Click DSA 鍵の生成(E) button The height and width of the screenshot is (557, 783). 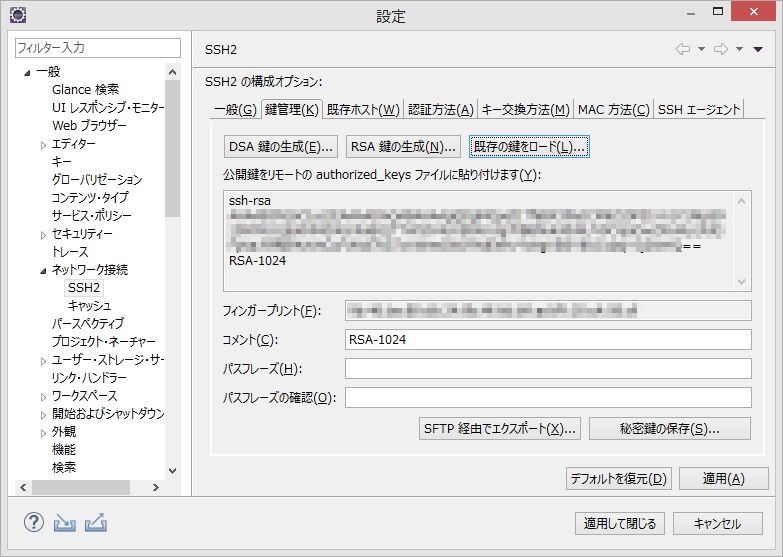(x=281, y=147)
